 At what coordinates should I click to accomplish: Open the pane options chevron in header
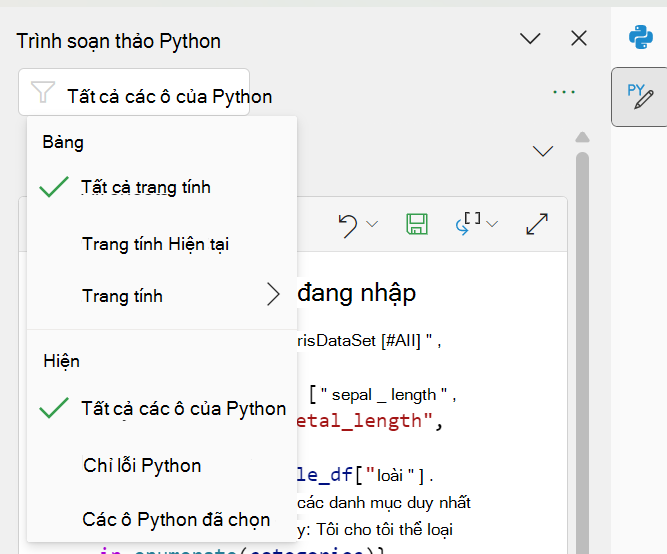(x=530, y=39)
